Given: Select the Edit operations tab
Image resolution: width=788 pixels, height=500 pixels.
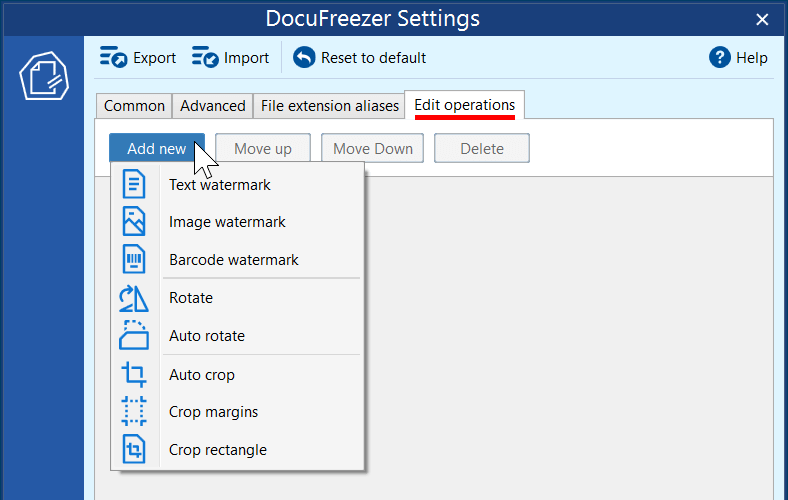Looking at the screenshot, I should (464, 105).
